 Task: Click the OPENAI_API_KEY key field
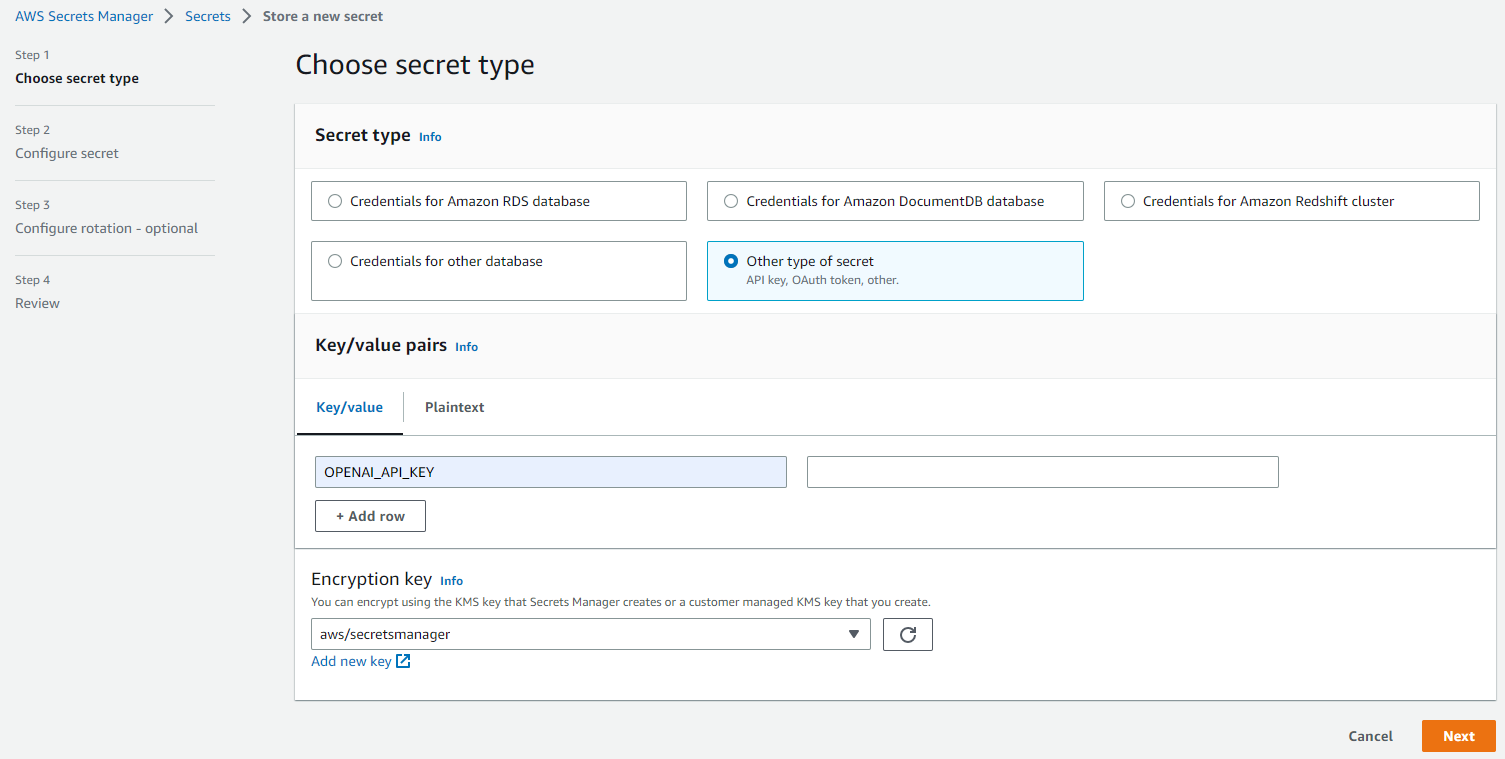pos(550,472)
